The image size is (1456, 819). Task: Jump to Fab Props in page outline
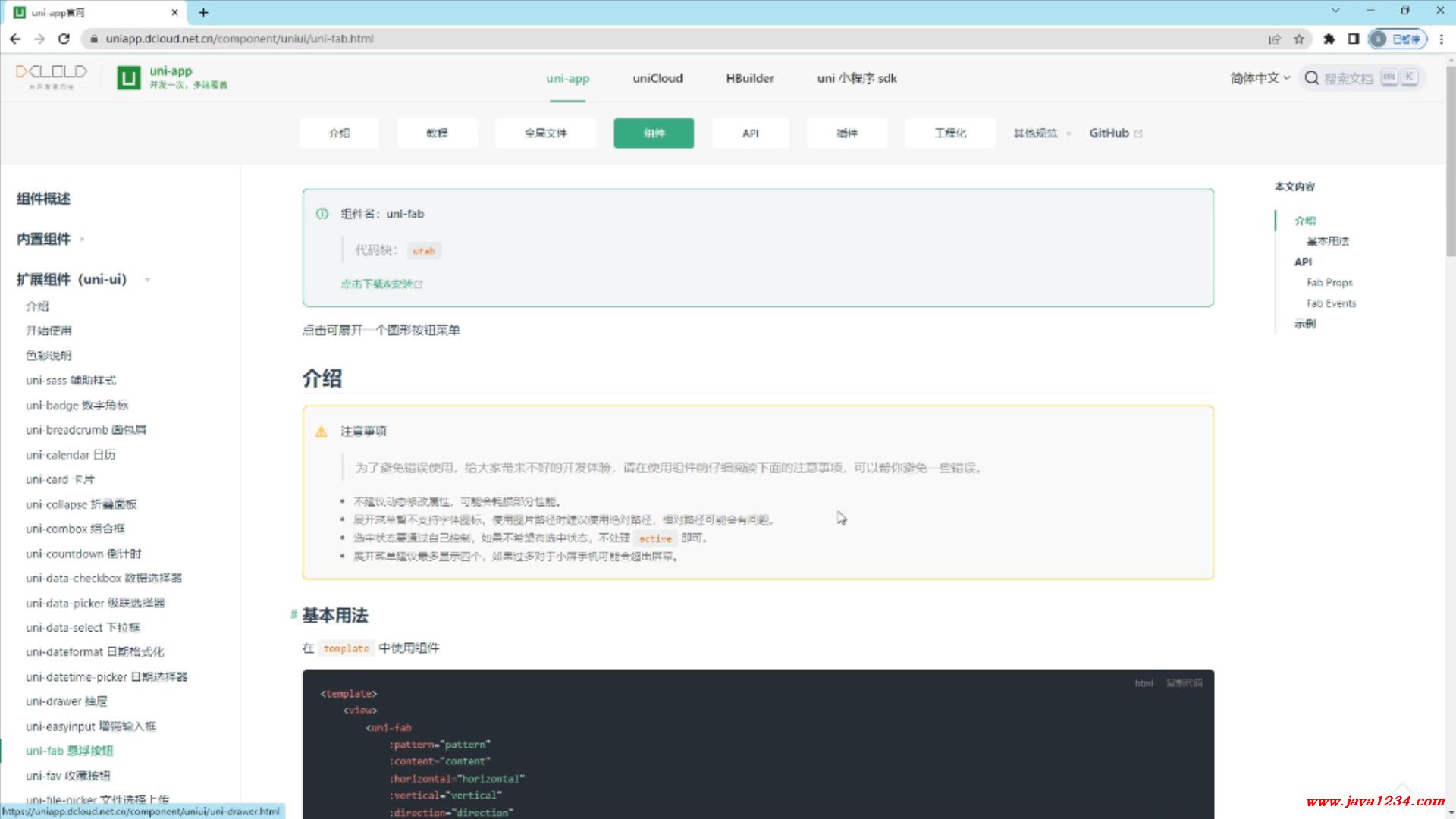(x=1329, y=282)
